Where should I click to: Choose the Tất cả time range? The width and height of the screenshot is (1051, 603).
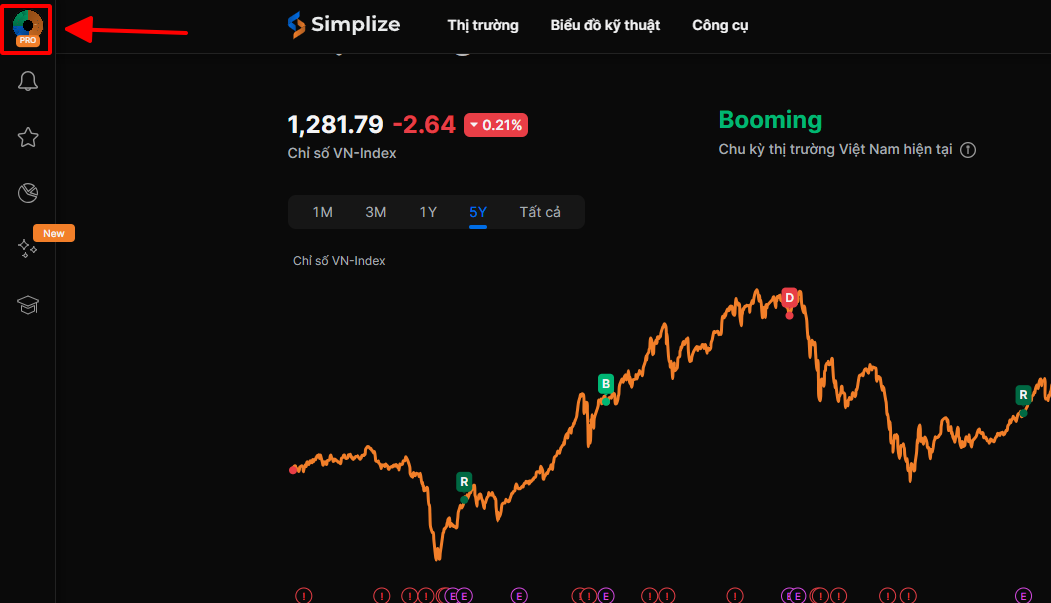tap(540, 212)
